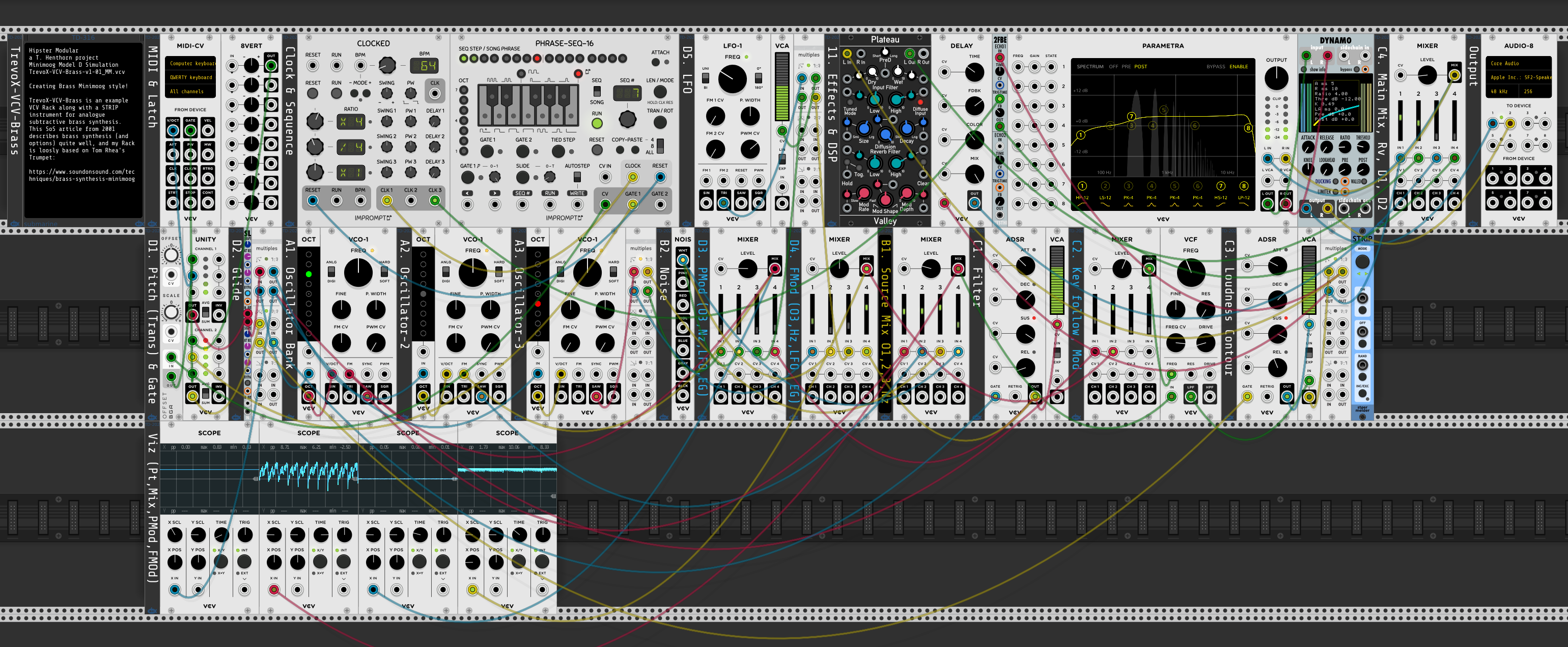Click the V/OCT jack on MIDI-CV
The width and height of the screenshot is (1568, 647).
click(x=173, y=130)
